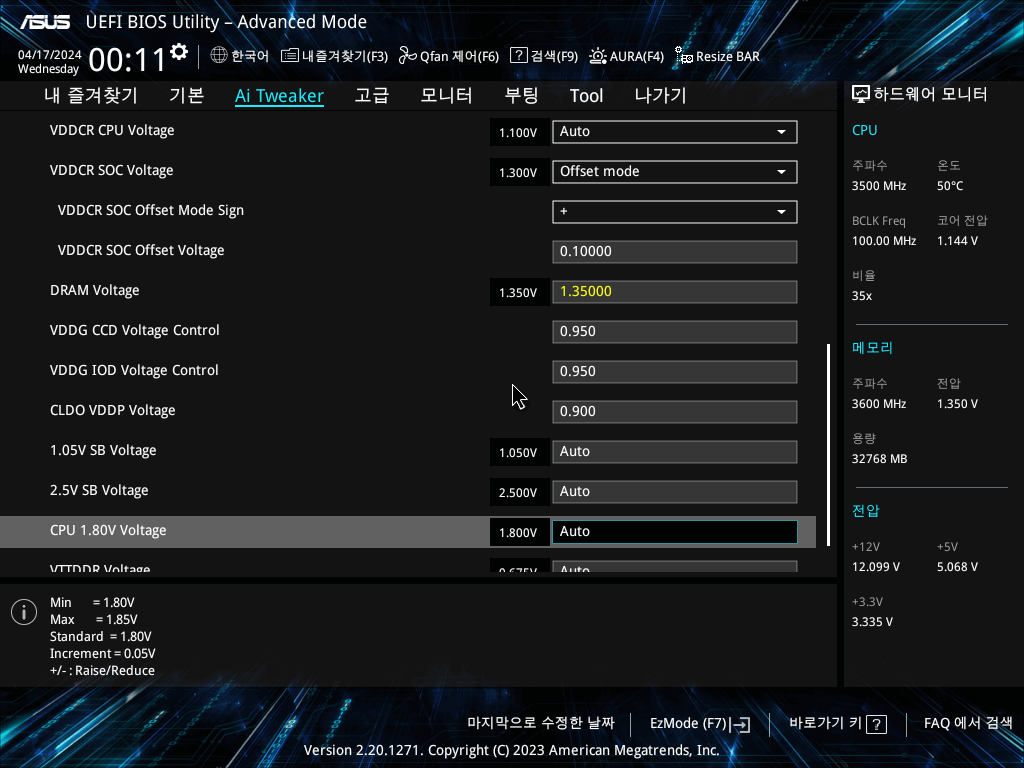Select the DRAM Voltage label
1024x768 pixels.
point(95,291)
